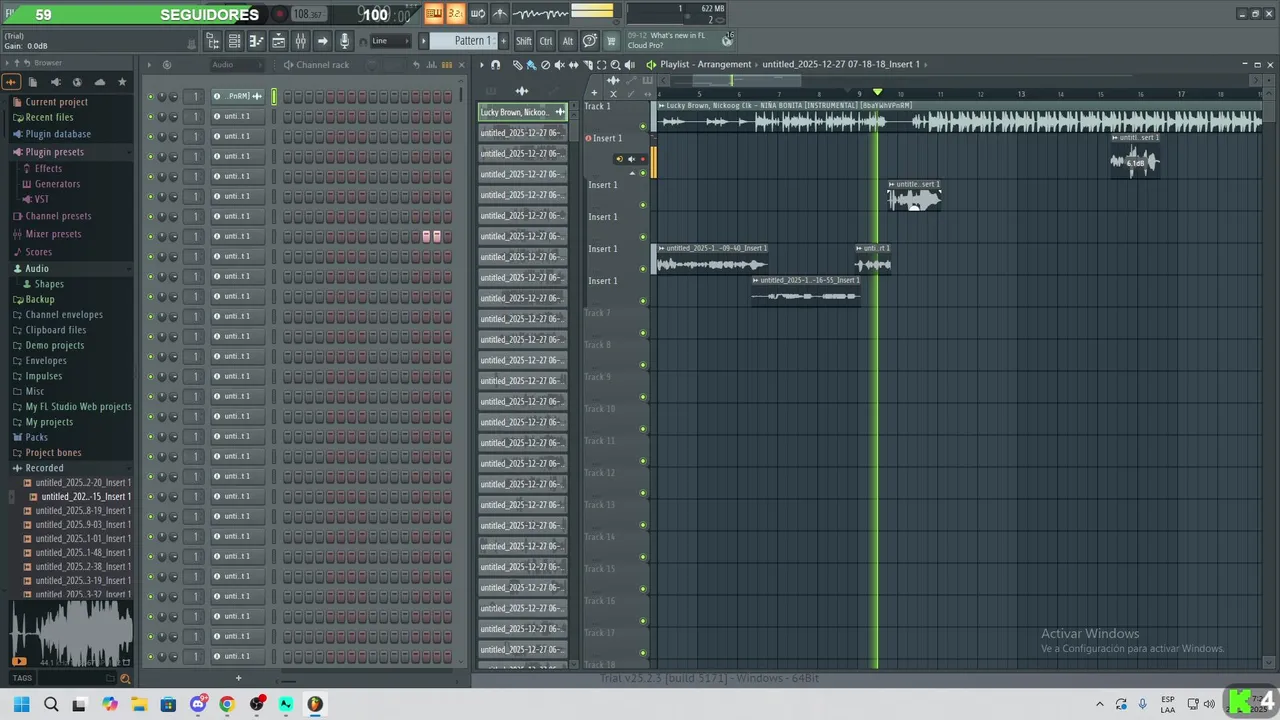
Task: Close the Channel rack with X
Action: tap(462, 65)
